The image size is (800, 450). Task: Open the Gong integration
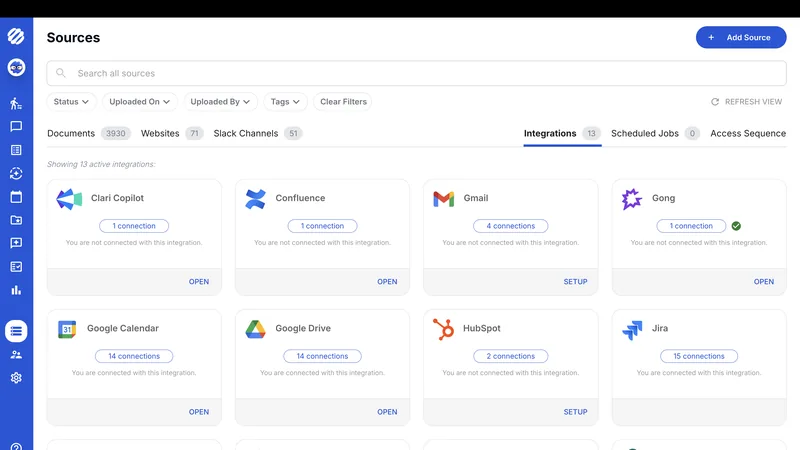point(764,281)
